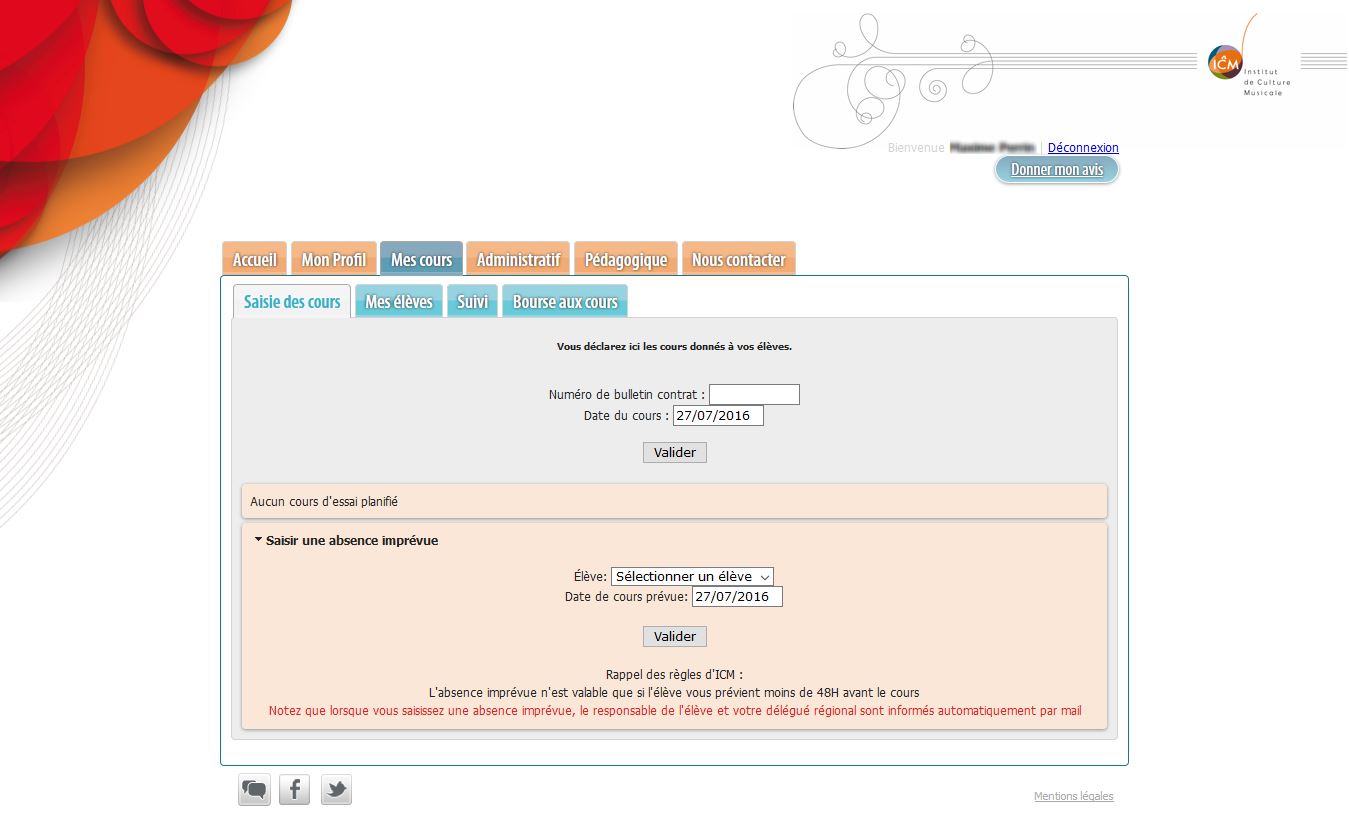Open the Nous contacter tab

coord(738,259)
